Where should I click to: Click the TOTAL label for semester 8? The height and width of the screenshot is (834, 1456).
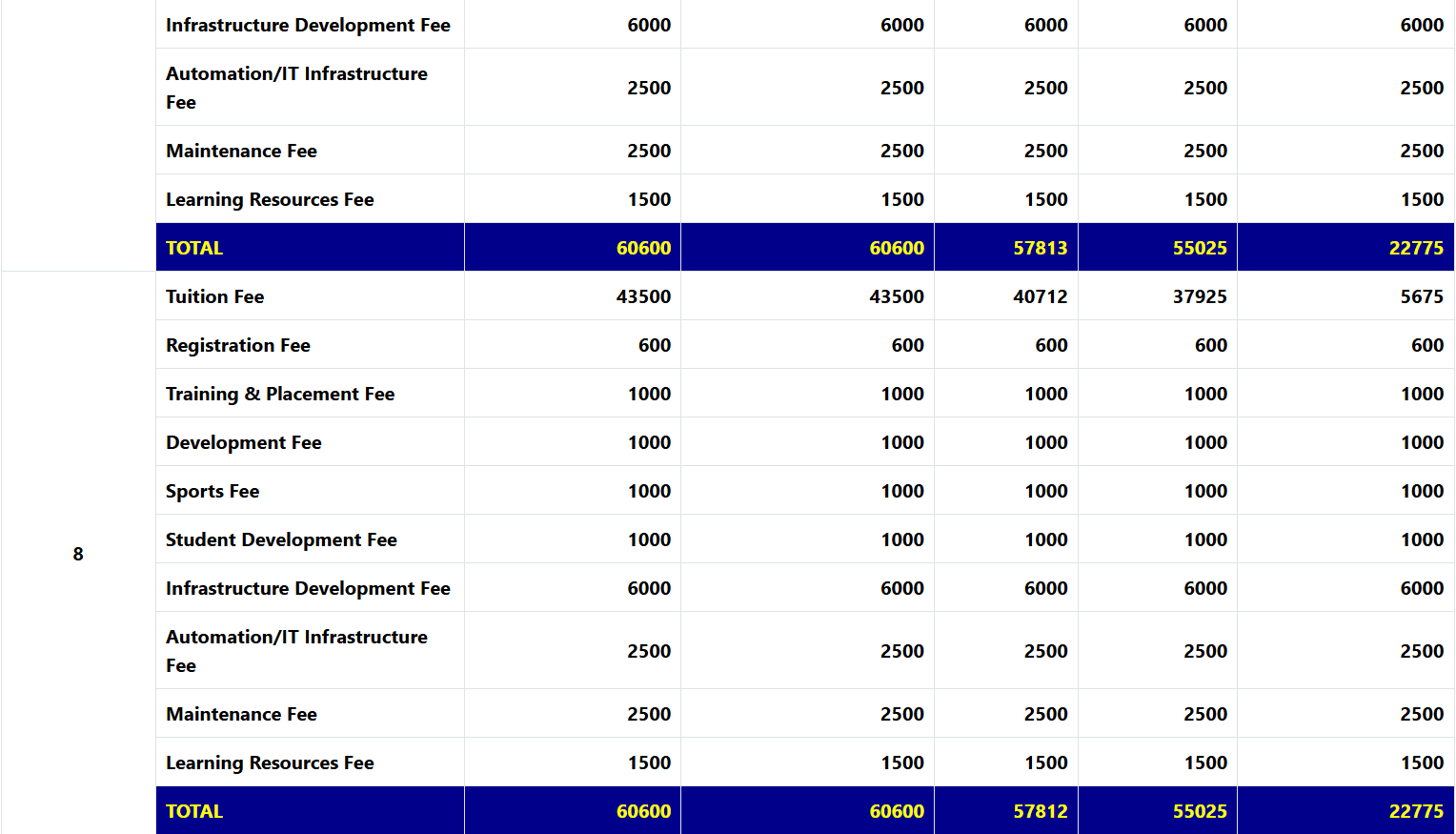pyautogui.click(x=194, y=811)
